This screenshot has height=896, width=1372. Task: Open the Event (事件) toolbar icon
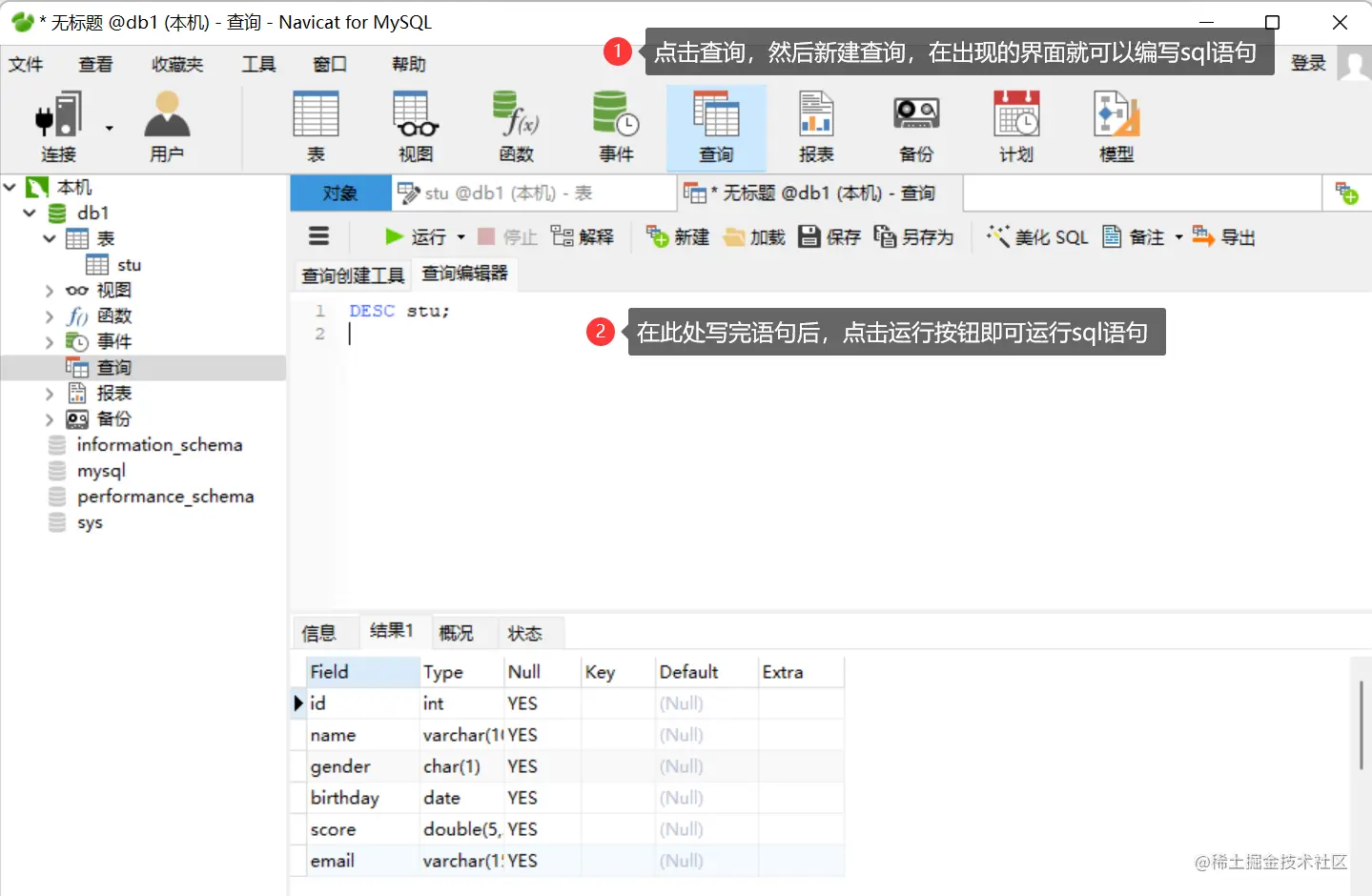coord(616,127)
